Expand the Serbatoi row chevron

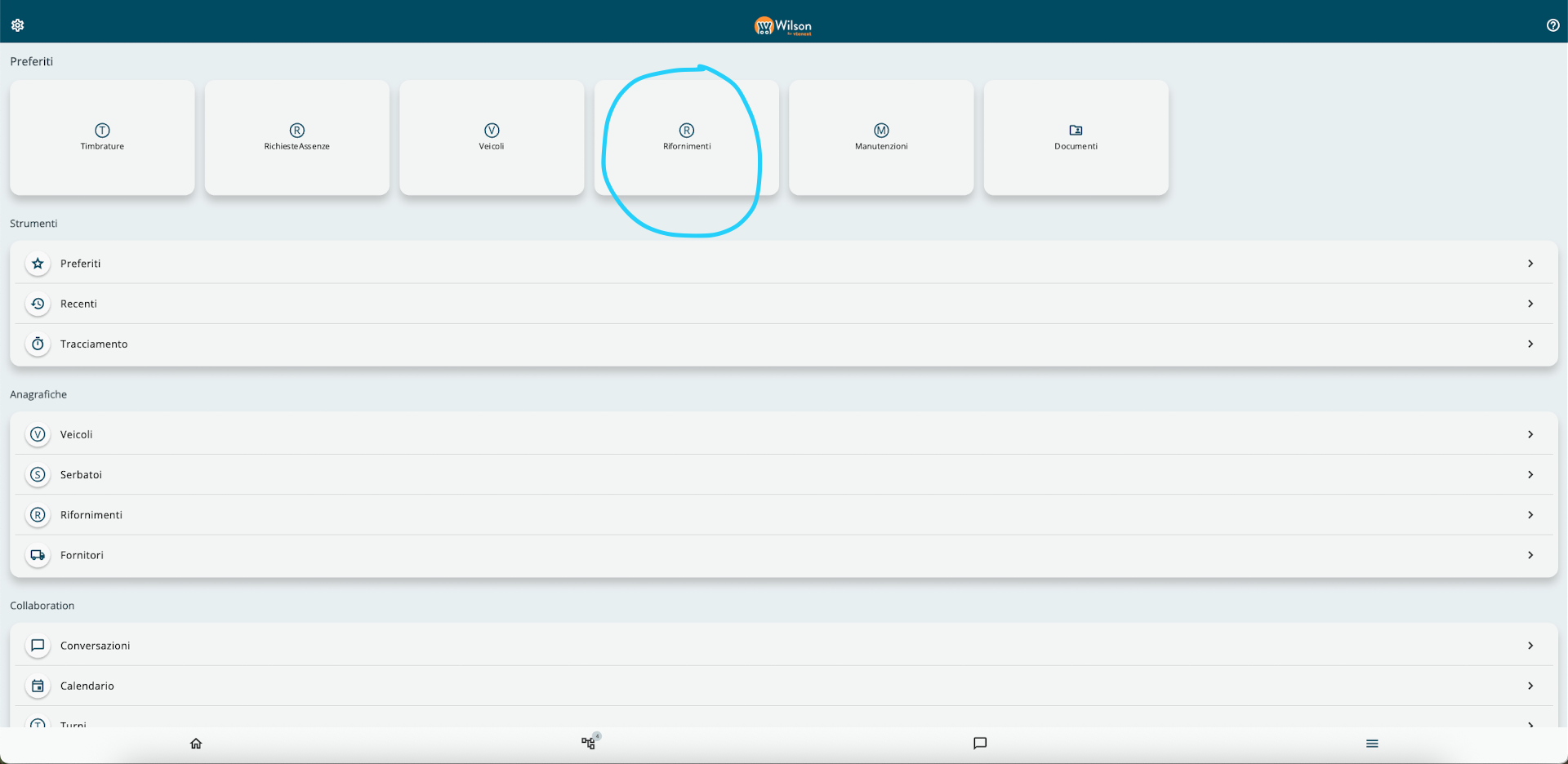click(1530, 475)
